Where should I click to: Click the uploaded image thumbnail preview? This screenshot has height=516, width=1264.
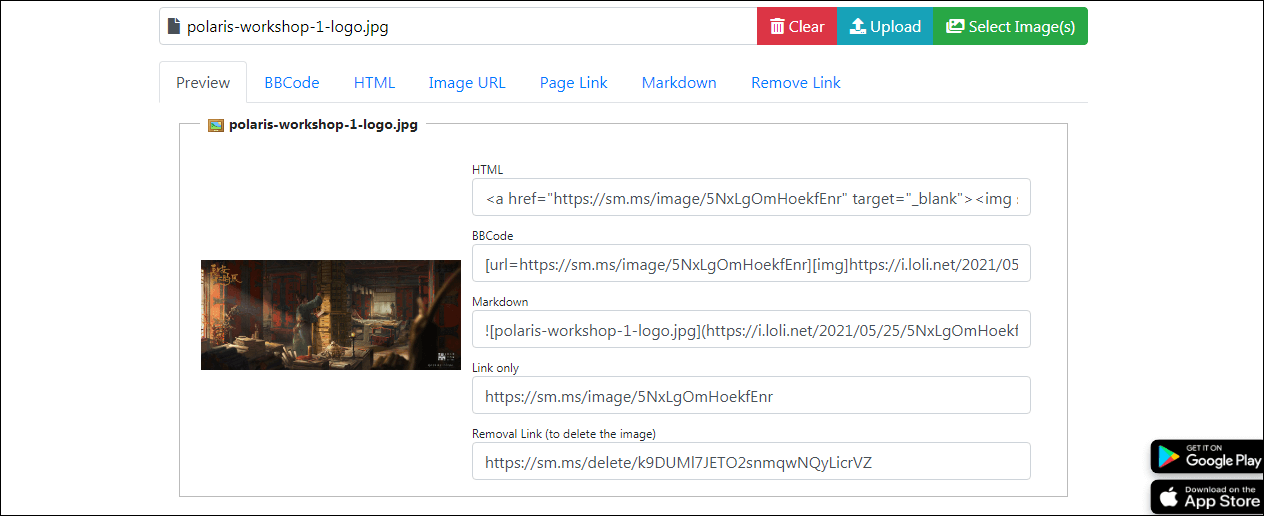[331, 315]
